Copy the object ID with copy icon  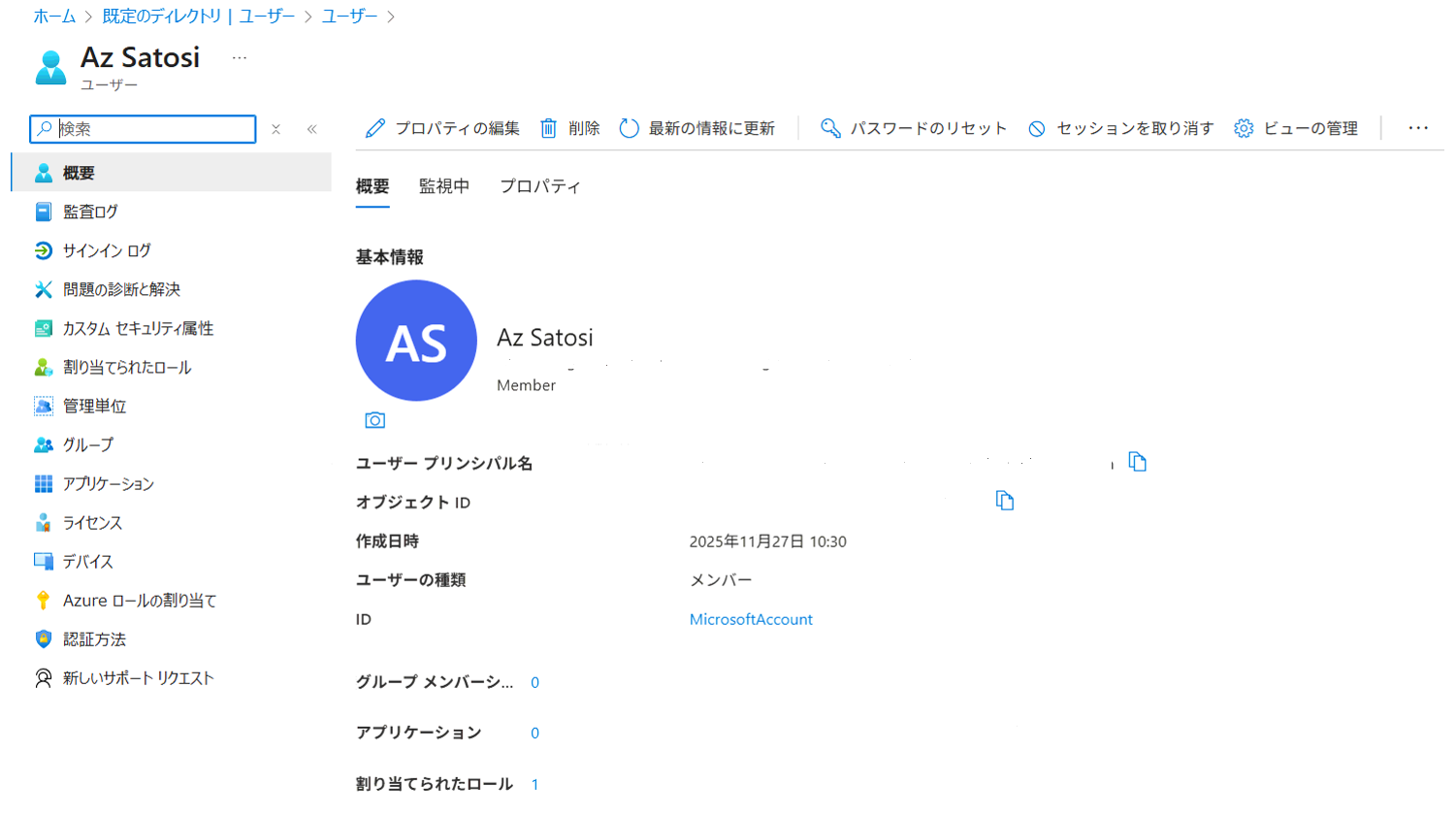click(x=1004, y=501)
